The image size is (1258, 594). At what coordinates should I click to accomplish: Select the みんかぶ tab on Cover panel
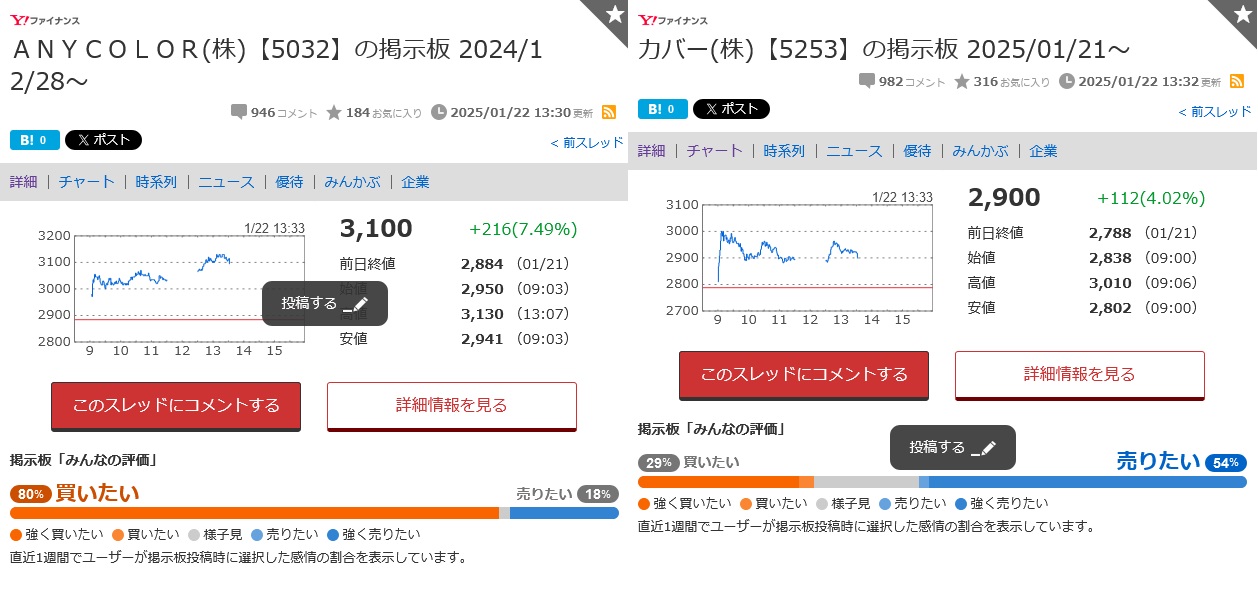[980, 151]
